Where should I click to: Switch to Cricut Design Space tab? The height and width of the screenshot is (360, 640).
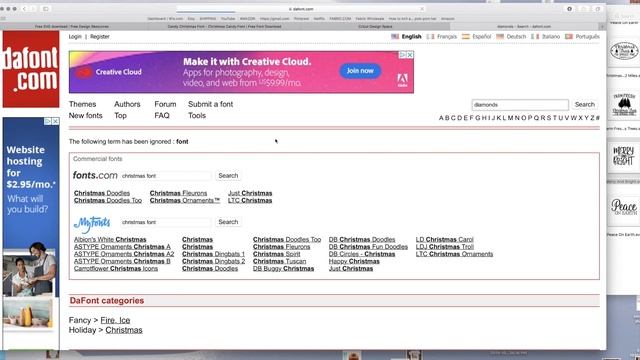coord(375,27)
